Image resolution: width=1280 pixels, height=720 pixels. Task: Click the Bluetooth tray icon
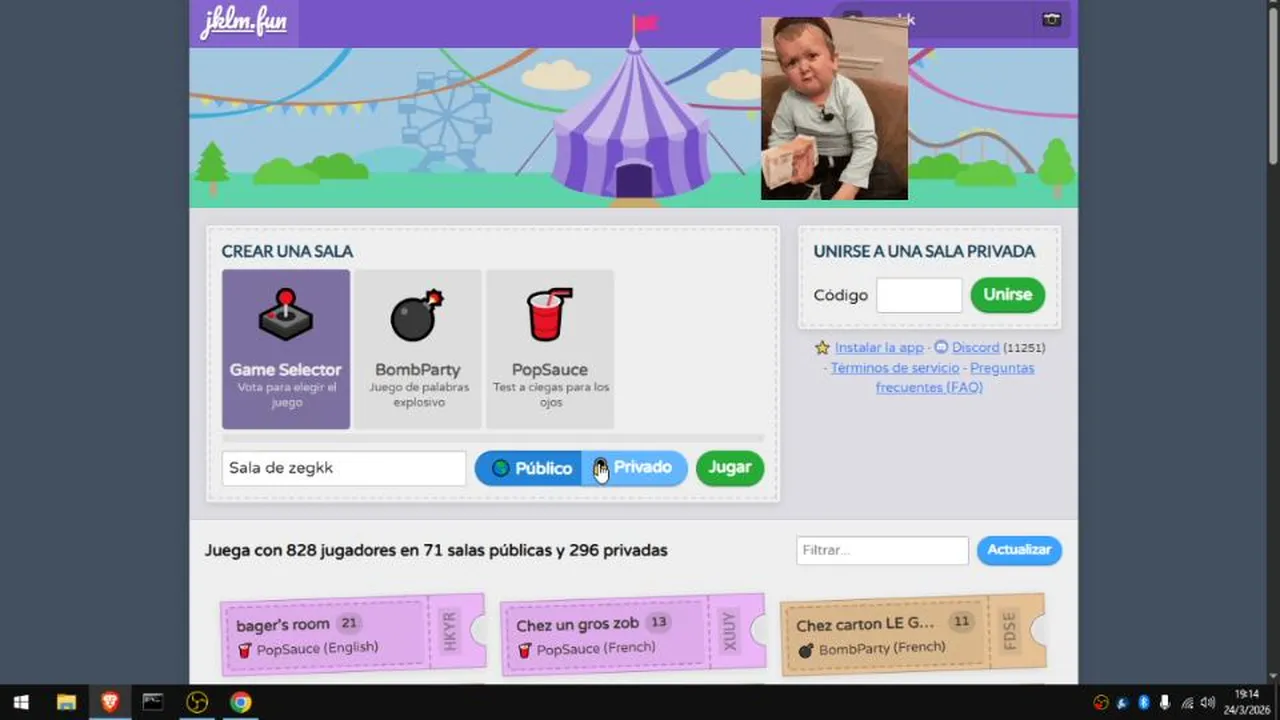coord(1144,703)
